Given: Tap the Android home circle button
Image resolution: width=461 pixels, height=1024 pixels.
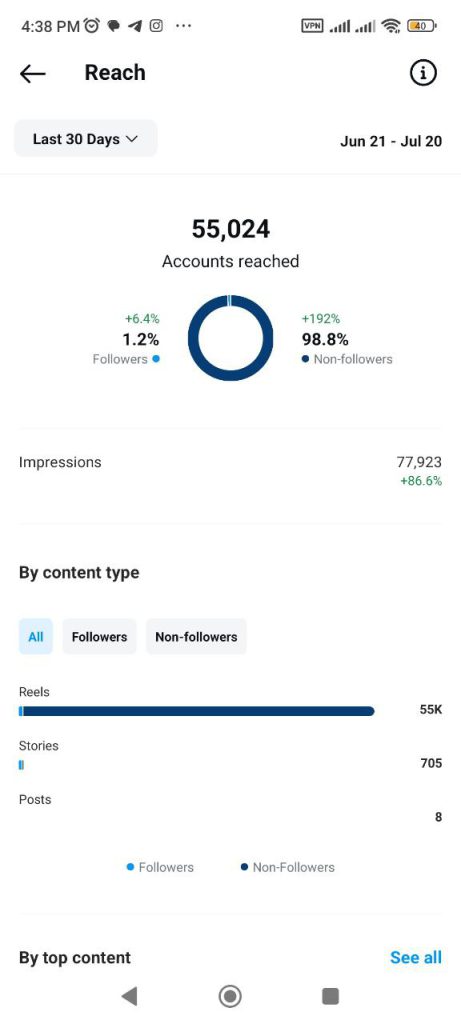Looking at the screenshot, I should (x=230, y=996).
